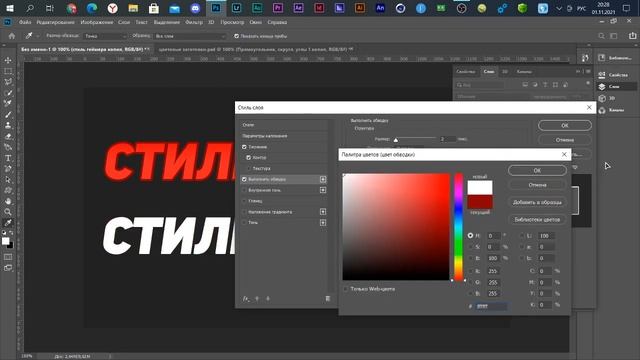
Task: Open the History panel icon beside the canvas
Action: tap(585, 58)
